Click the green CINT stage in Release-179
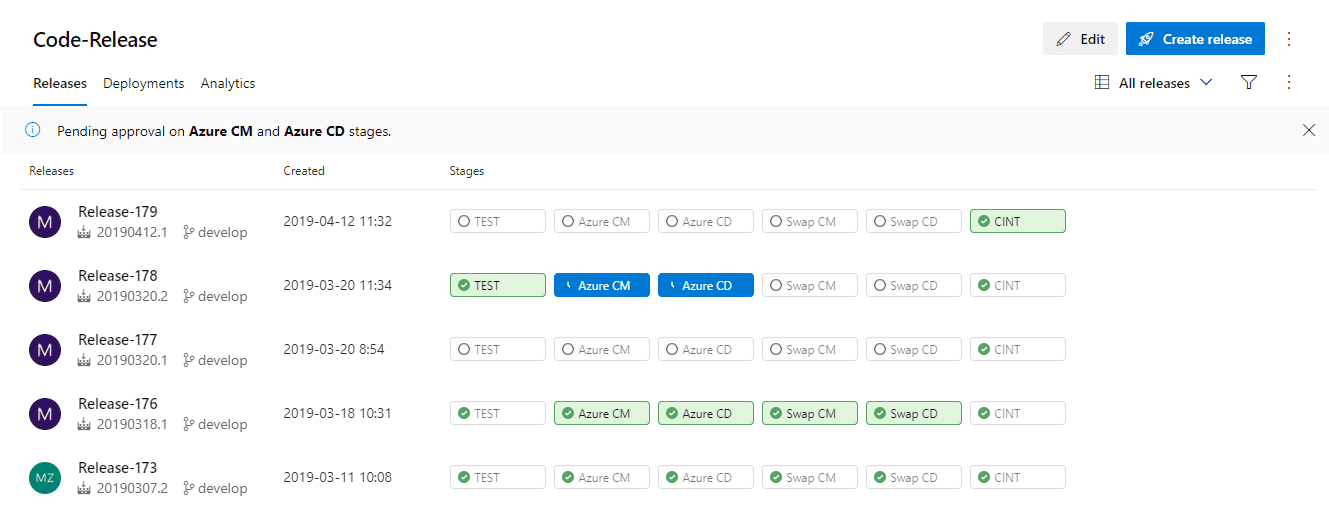Screen dimensions: 1329x515 point(1018,222)
